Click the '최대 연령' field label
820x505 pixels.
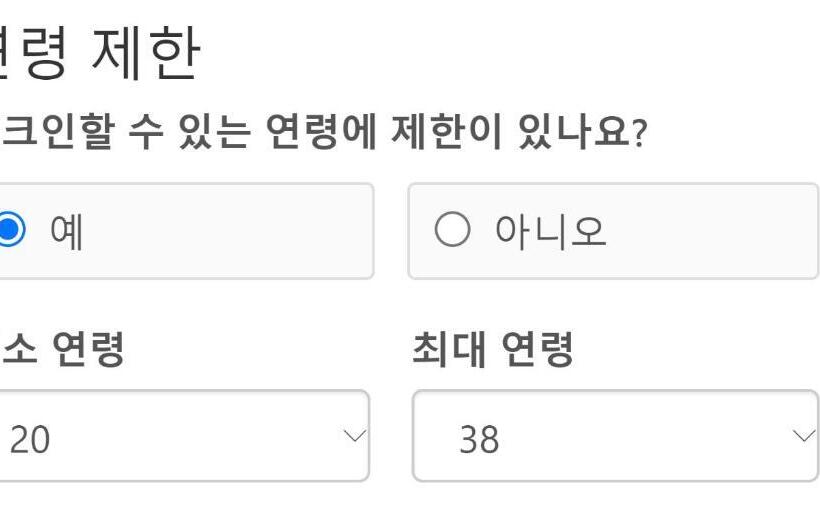click(x=492, y=350)
